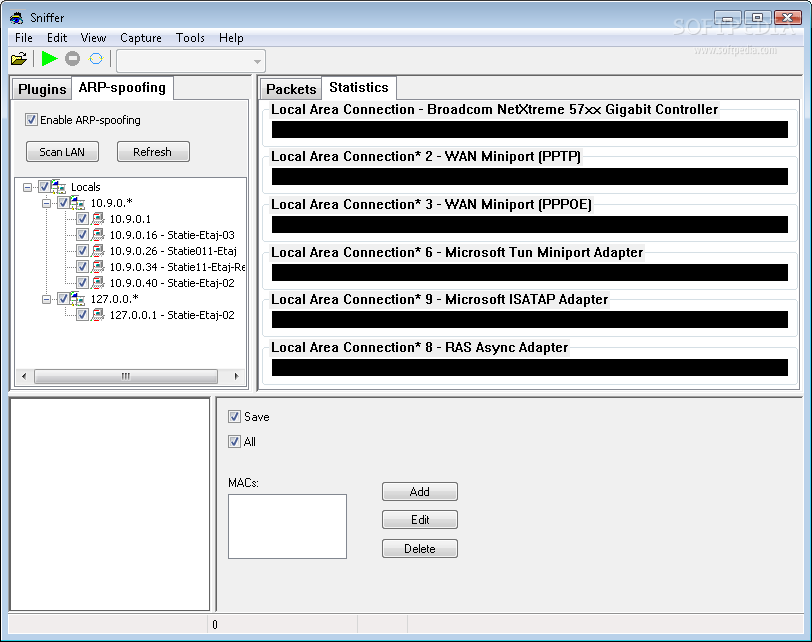Click computer icon beside 10.9.0.34
This screenshot has width=812, height=642.
(x=97, y=267)
